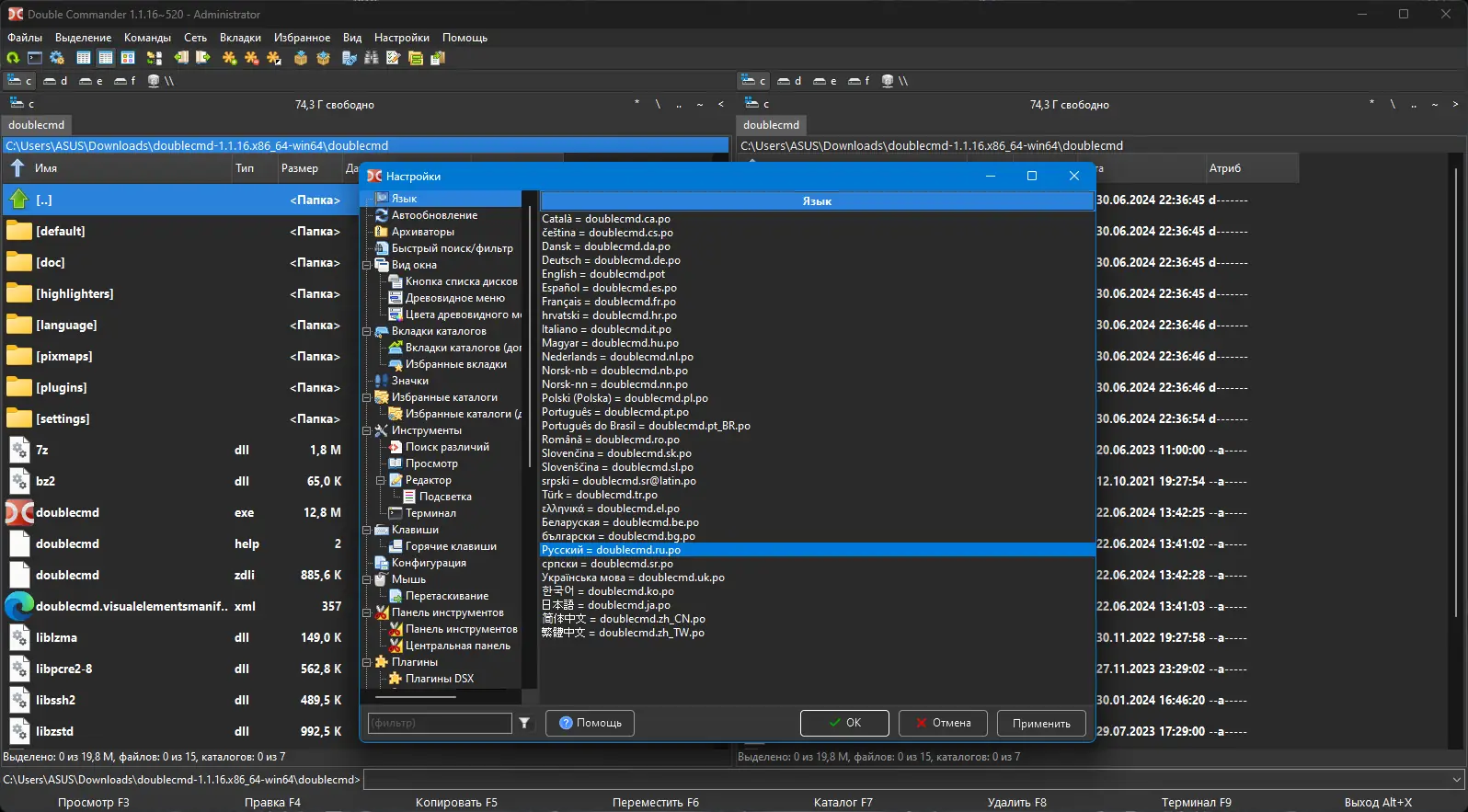1468x812 pixels.
Task: Select Архиваторы in the settings tree
Action: (x=422, y=232)
